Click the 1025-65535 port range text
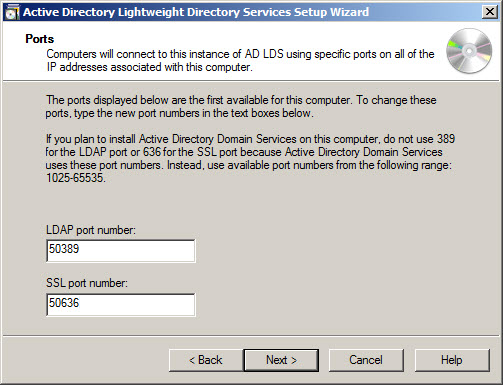 [x=76, y=178]
